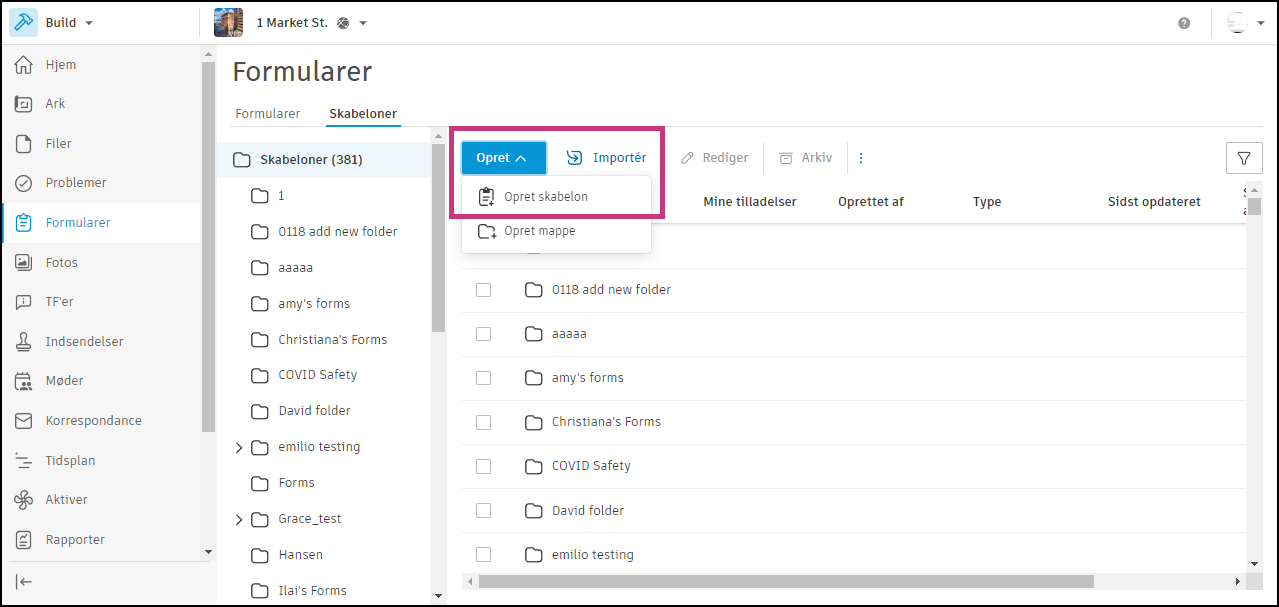Navigate to Møder in sidebar
1279x607 pixels.
point(64,381)
